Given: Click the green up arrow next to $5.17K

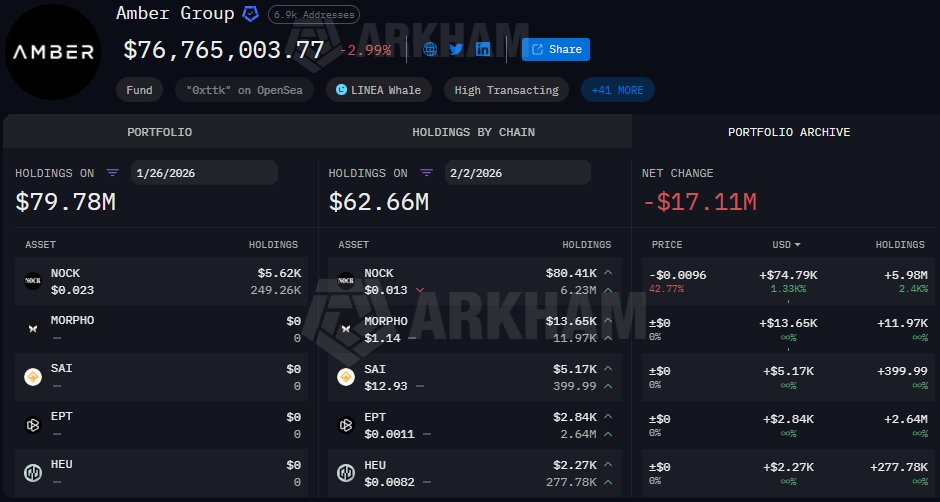Looking at the screenshot, I should pos(608,369).
